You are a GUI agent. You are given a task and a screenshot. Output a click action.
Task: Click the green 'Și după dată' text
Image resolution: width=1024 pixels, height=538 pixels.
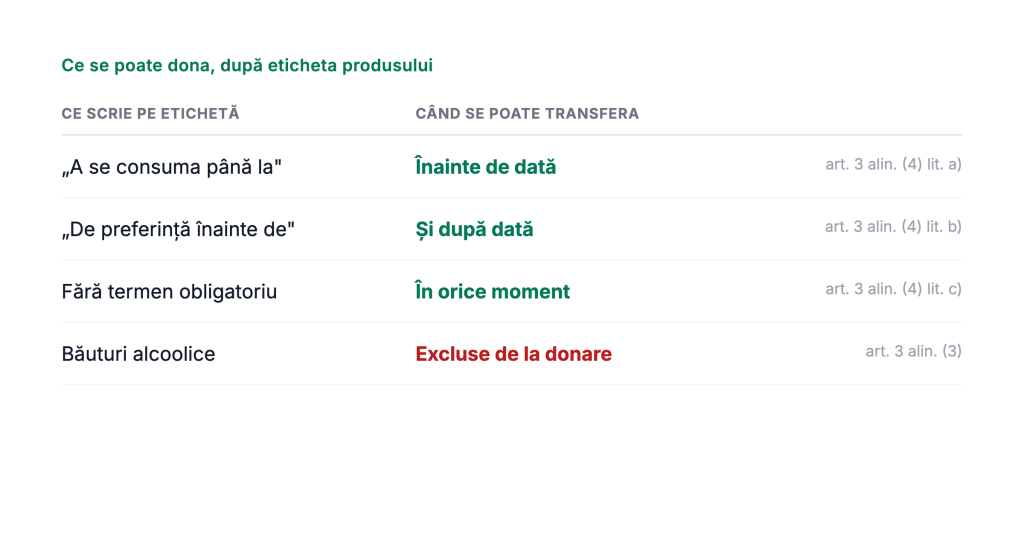pyautogui.click(x=474, y=229)
